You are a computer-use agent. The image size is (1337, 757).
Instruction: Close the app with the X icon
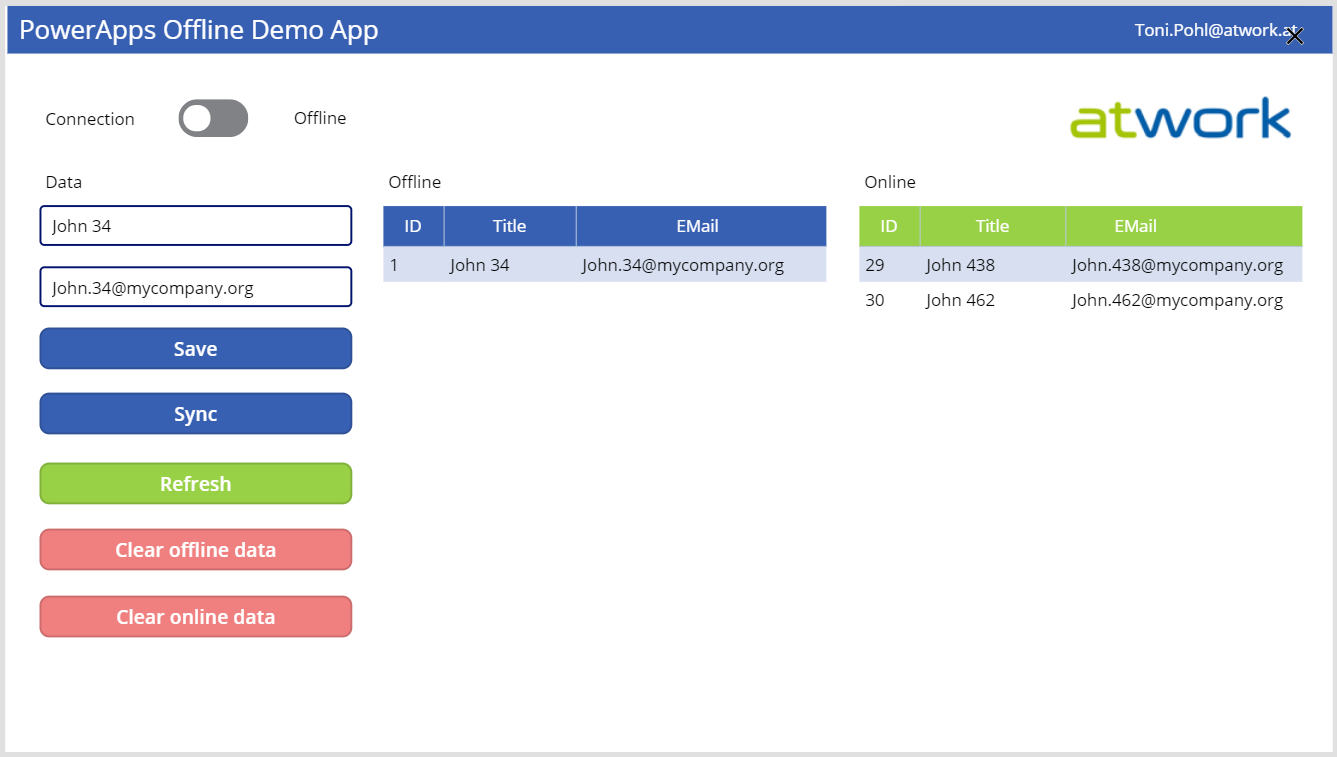click(x=1295, y=37)
